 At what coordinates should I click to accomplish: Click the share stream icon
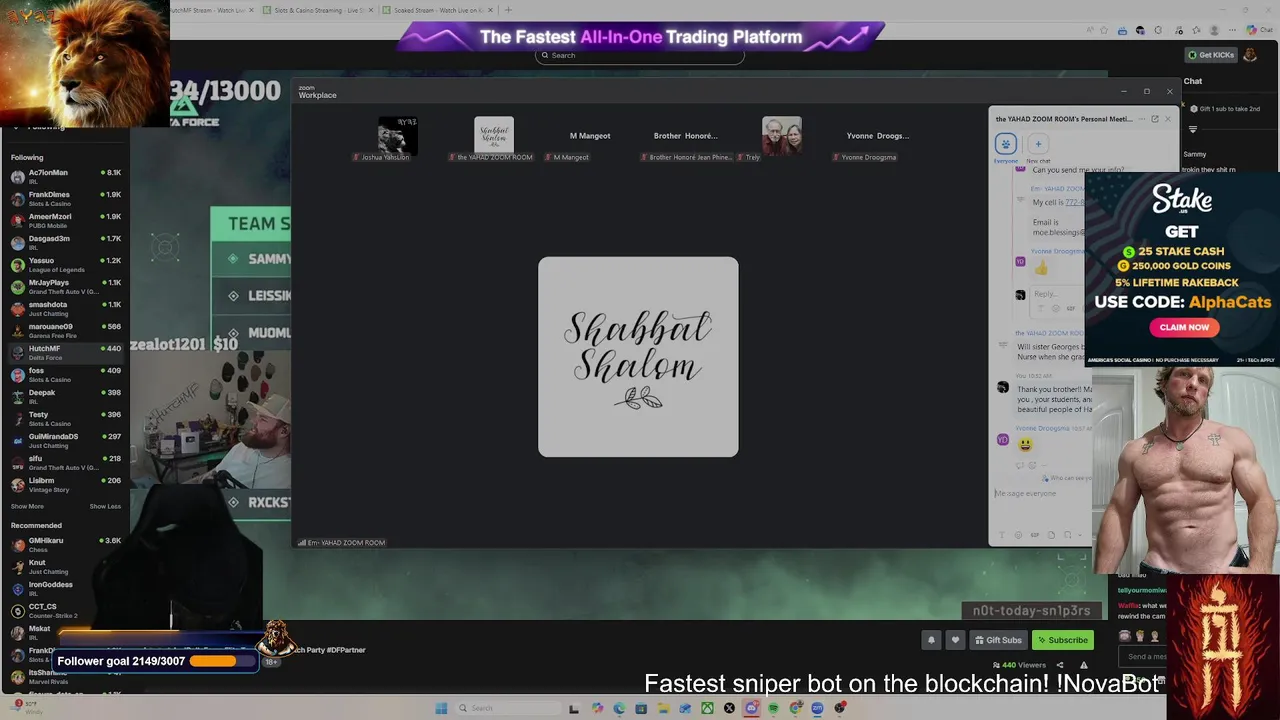1062,665
